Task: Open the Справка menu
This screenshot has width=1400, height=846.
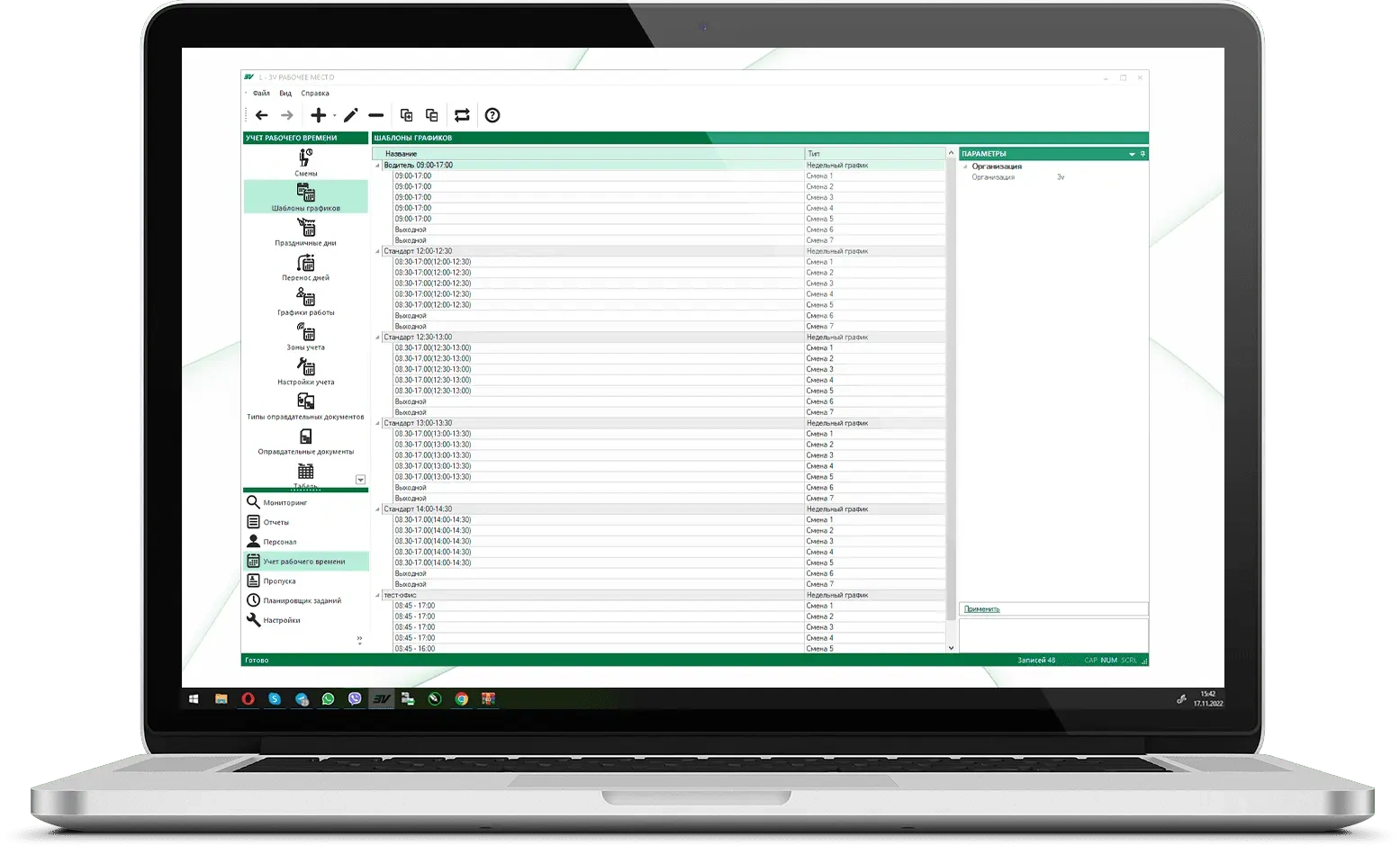Action: click(315, 94)
